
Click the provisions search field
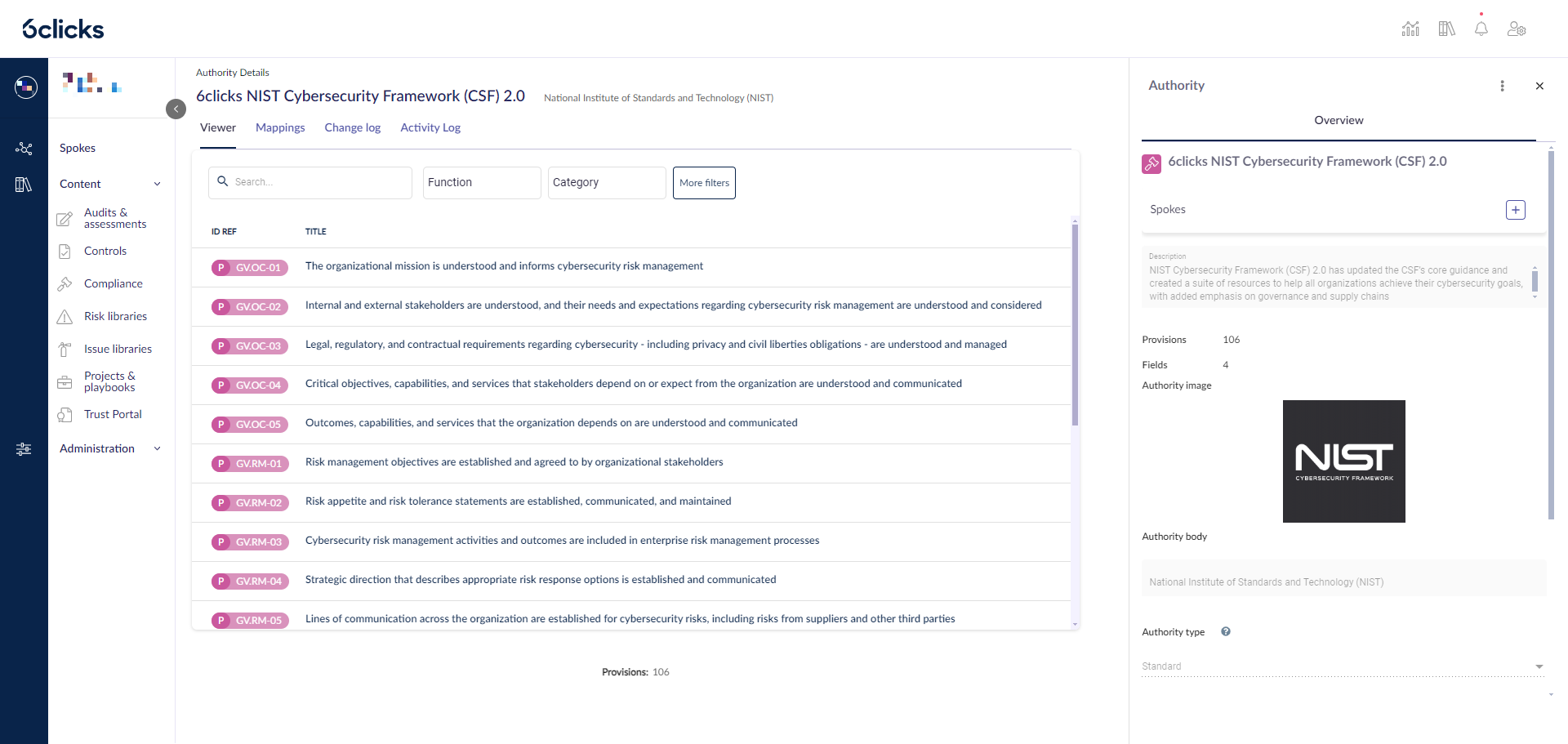310,183
